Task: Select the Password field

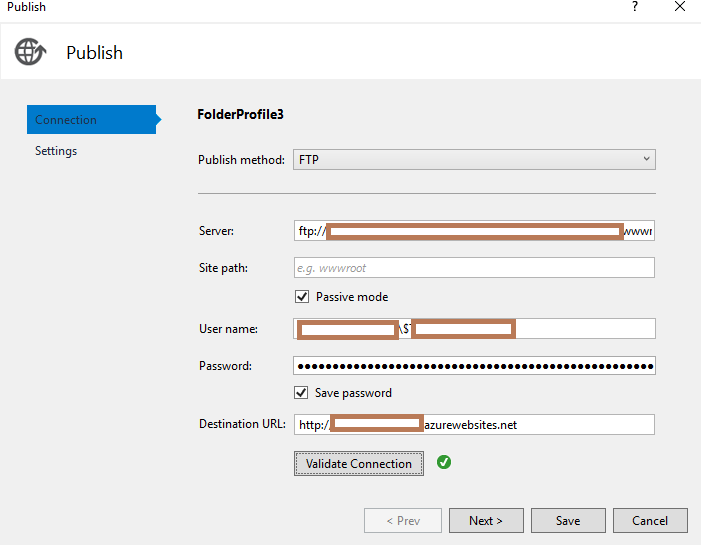Action: click(x=474, y=366)
